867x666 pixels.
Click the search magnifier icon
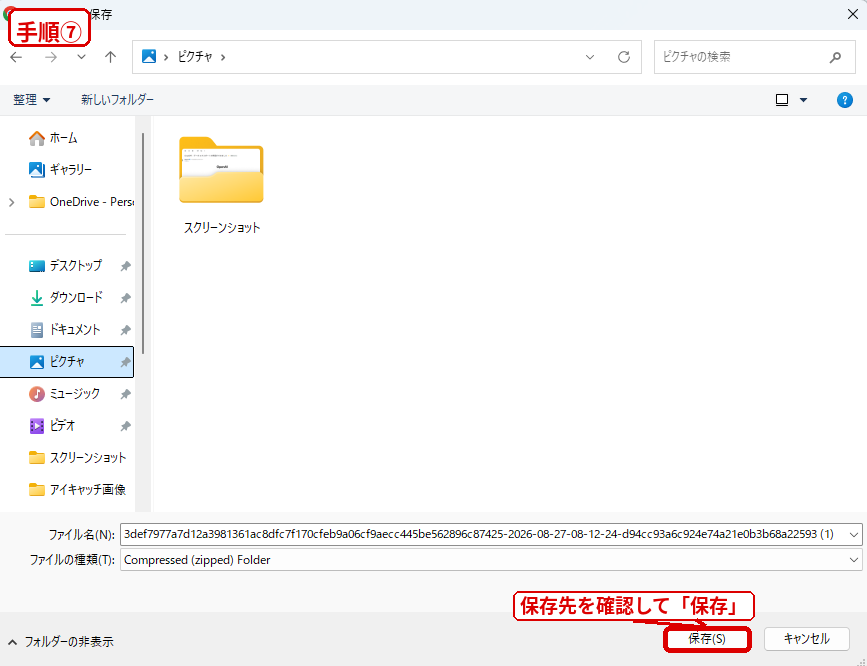tap(835, 57)
